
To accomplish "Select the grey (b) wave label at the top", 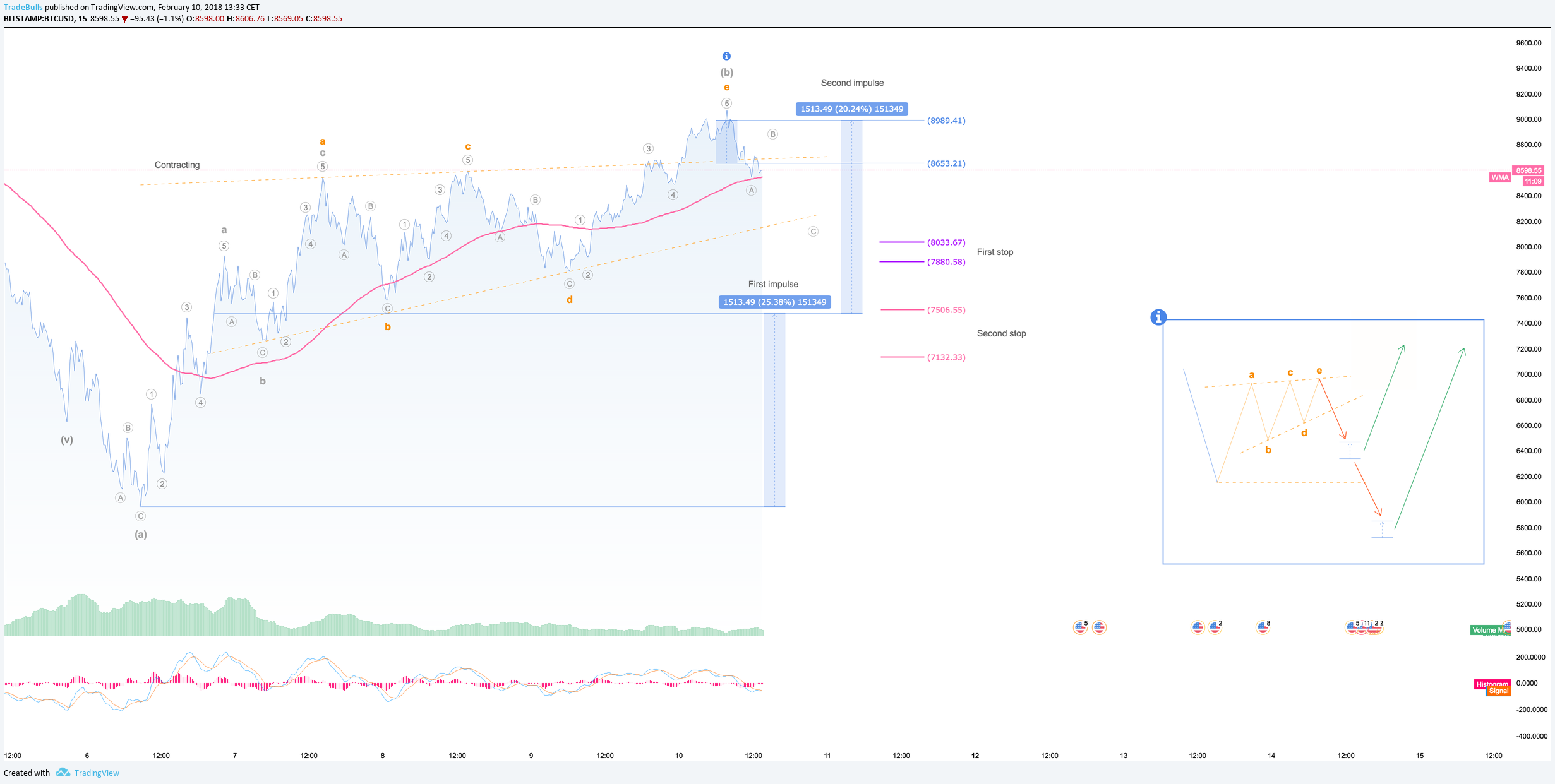I will point(727,72).
